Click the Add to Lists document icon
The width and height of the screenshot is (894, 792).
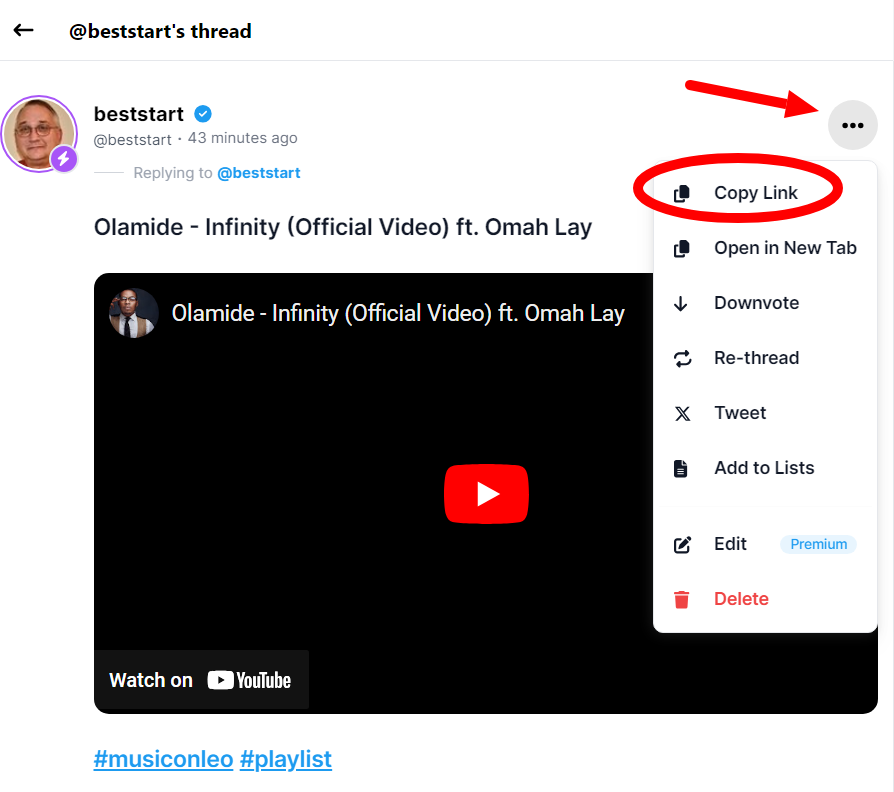pyautogui.click(x=682, y=469)
